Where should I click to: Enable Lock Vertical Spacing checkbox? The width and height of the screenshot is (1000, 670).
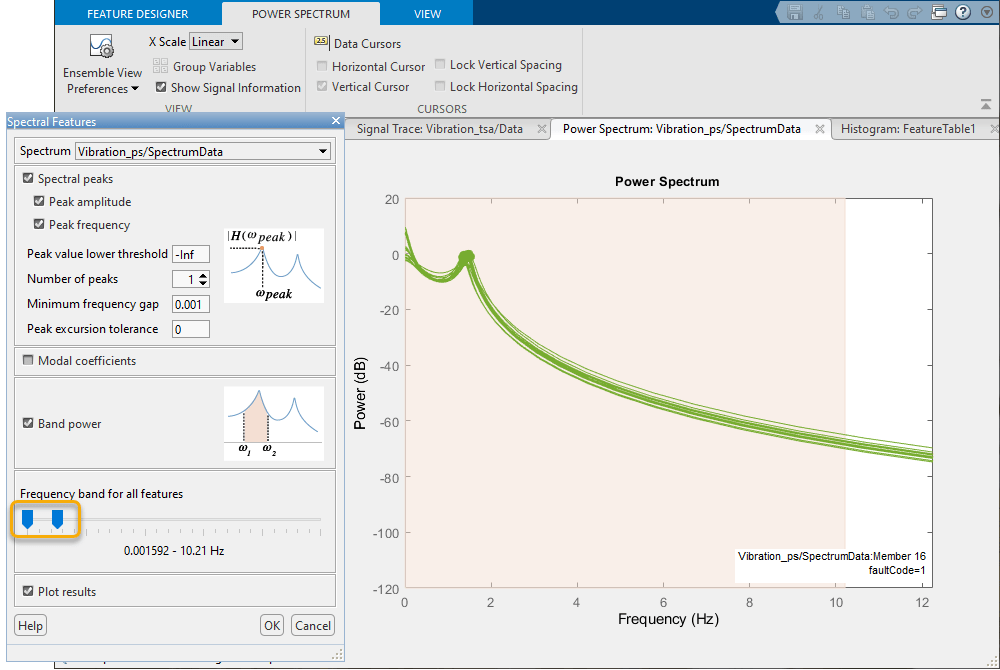click(x=440, y=64)
